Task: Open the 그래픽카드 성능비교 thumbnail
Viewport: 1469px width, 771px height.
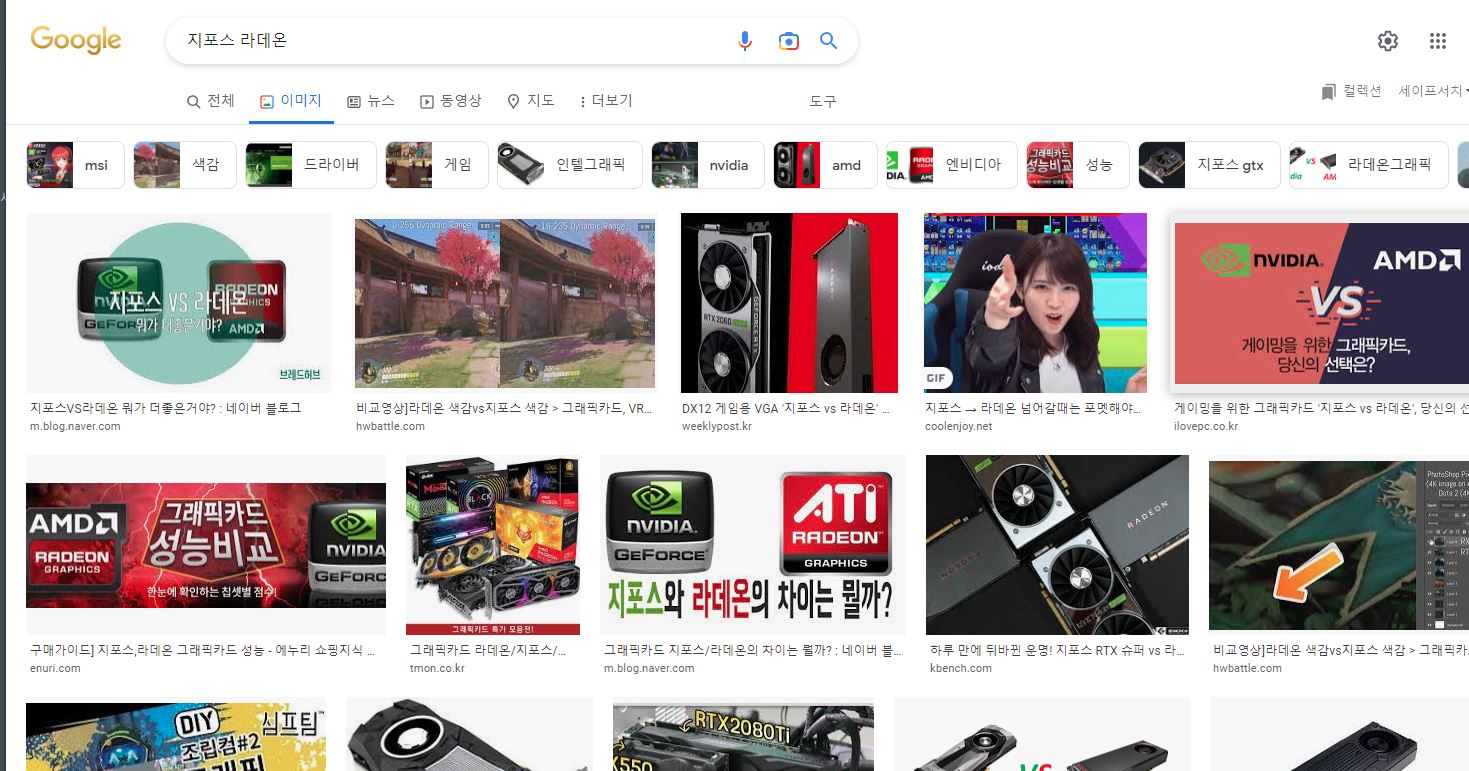Action: [x=206, y=545]
